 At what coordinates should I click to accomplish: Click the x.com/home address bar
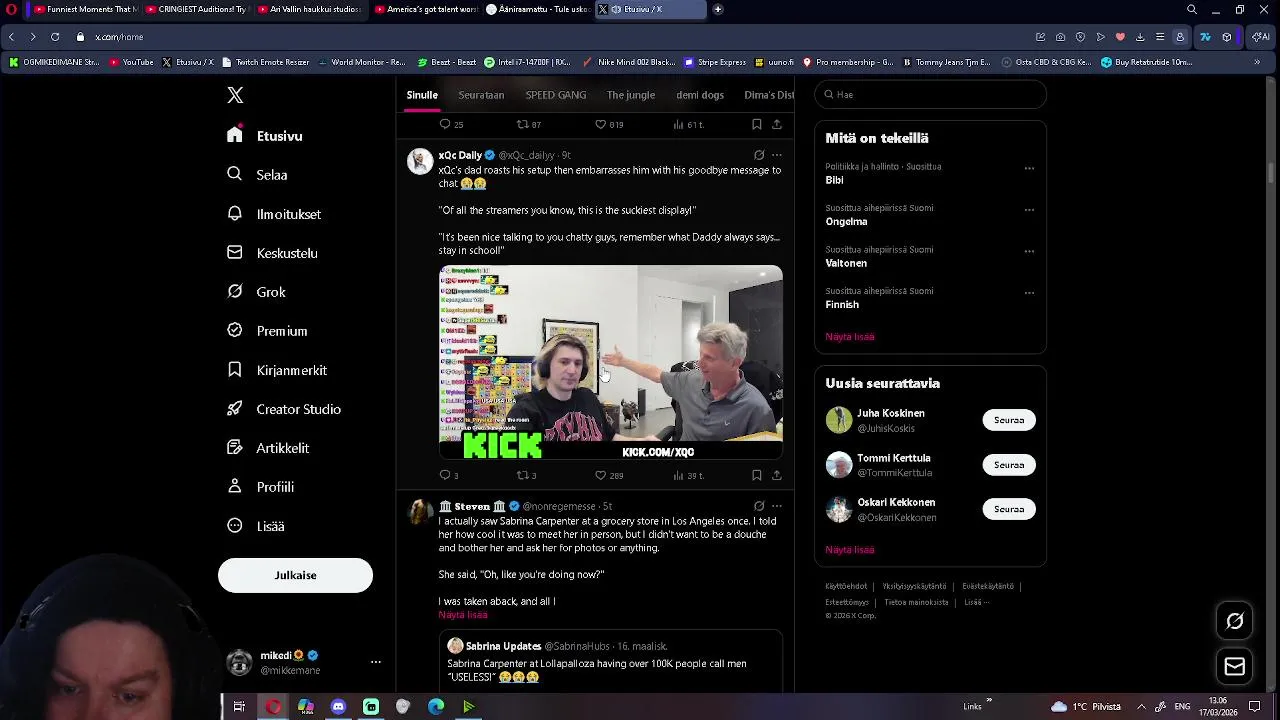pyautogui.click(x=119, y=37)
